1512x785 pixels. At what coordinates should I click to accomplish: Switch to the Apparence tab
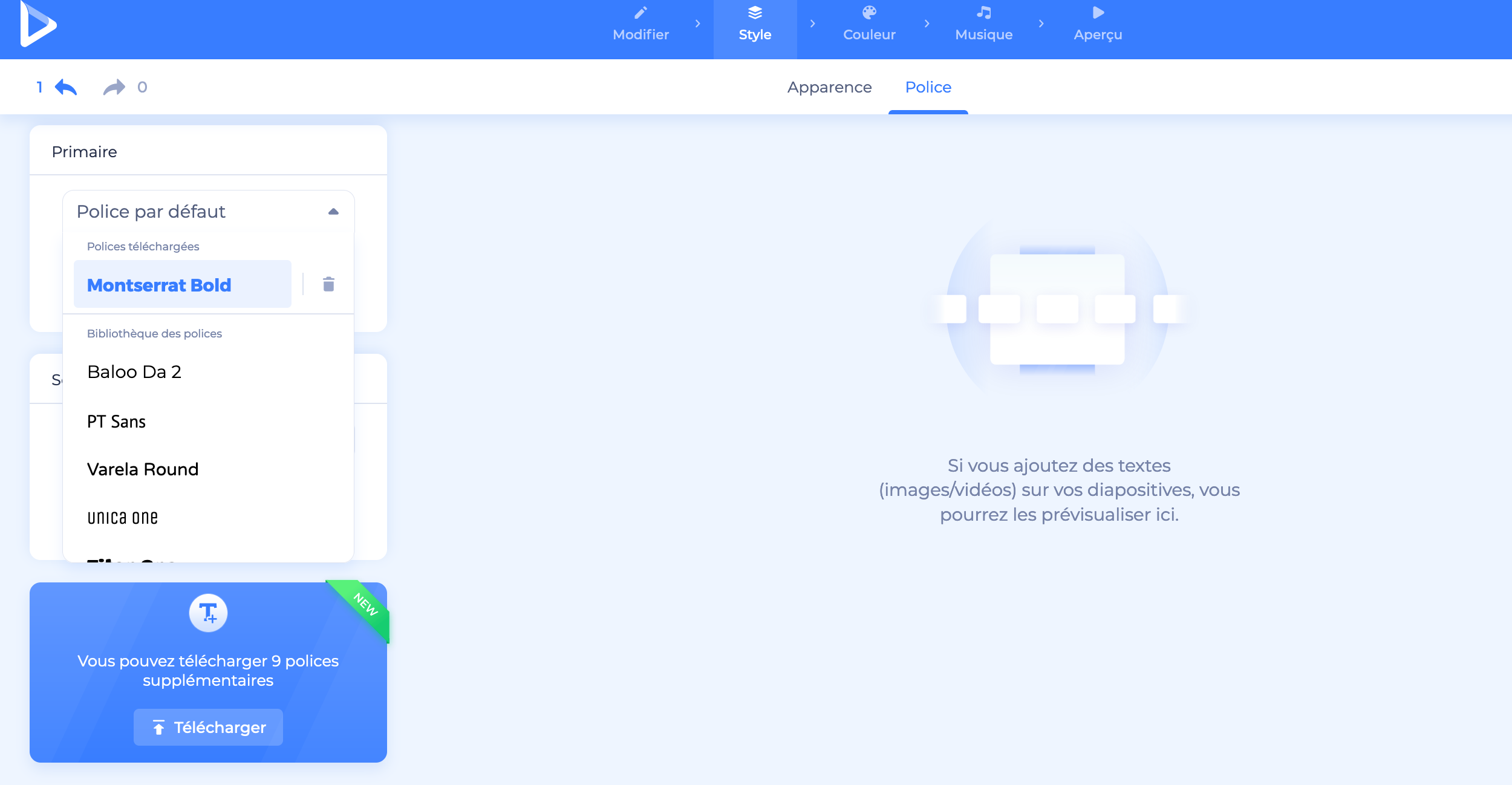coord(829,87)
